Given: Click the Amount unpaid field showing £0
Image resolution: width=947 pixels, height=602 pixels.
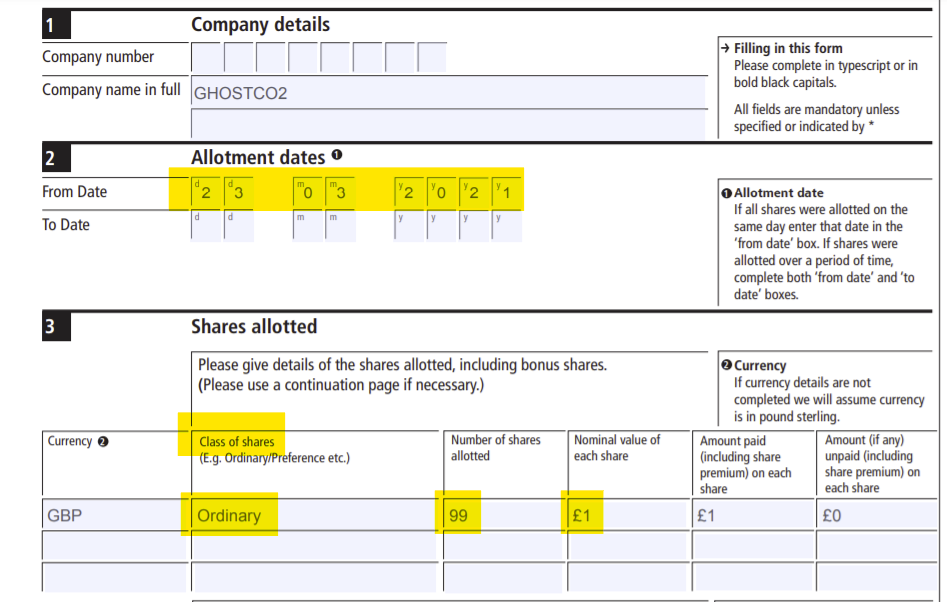Looking at the screenshot, I should point(874,516).
